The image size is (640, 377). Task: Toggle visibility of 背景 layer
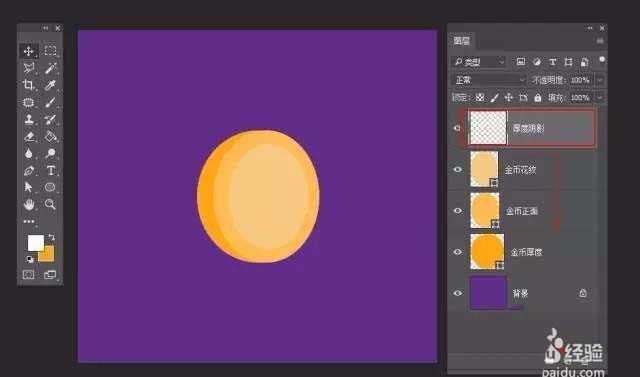458,293
